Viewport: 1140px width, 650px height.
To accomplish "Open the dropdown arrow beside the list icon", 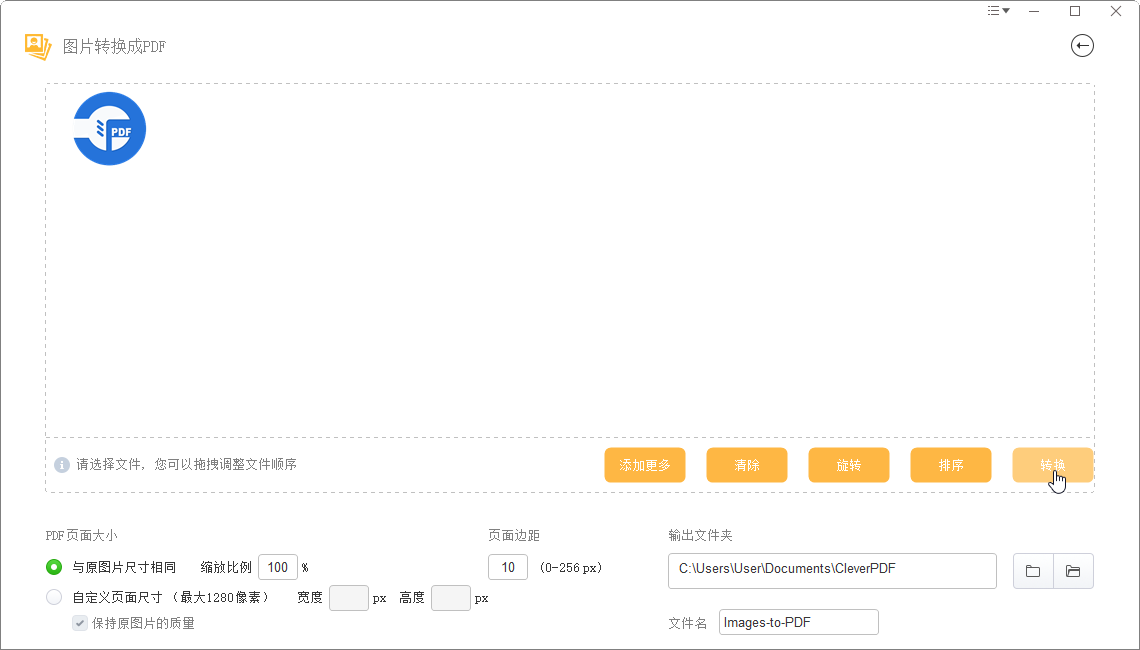I will tap(1005, 10).
